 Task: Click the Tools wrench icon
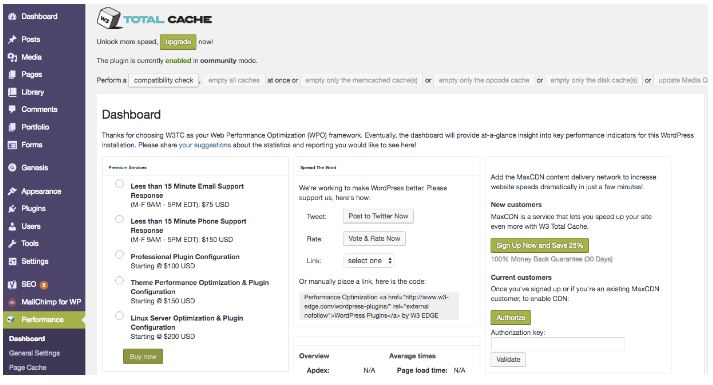click(x=12, y=244)
